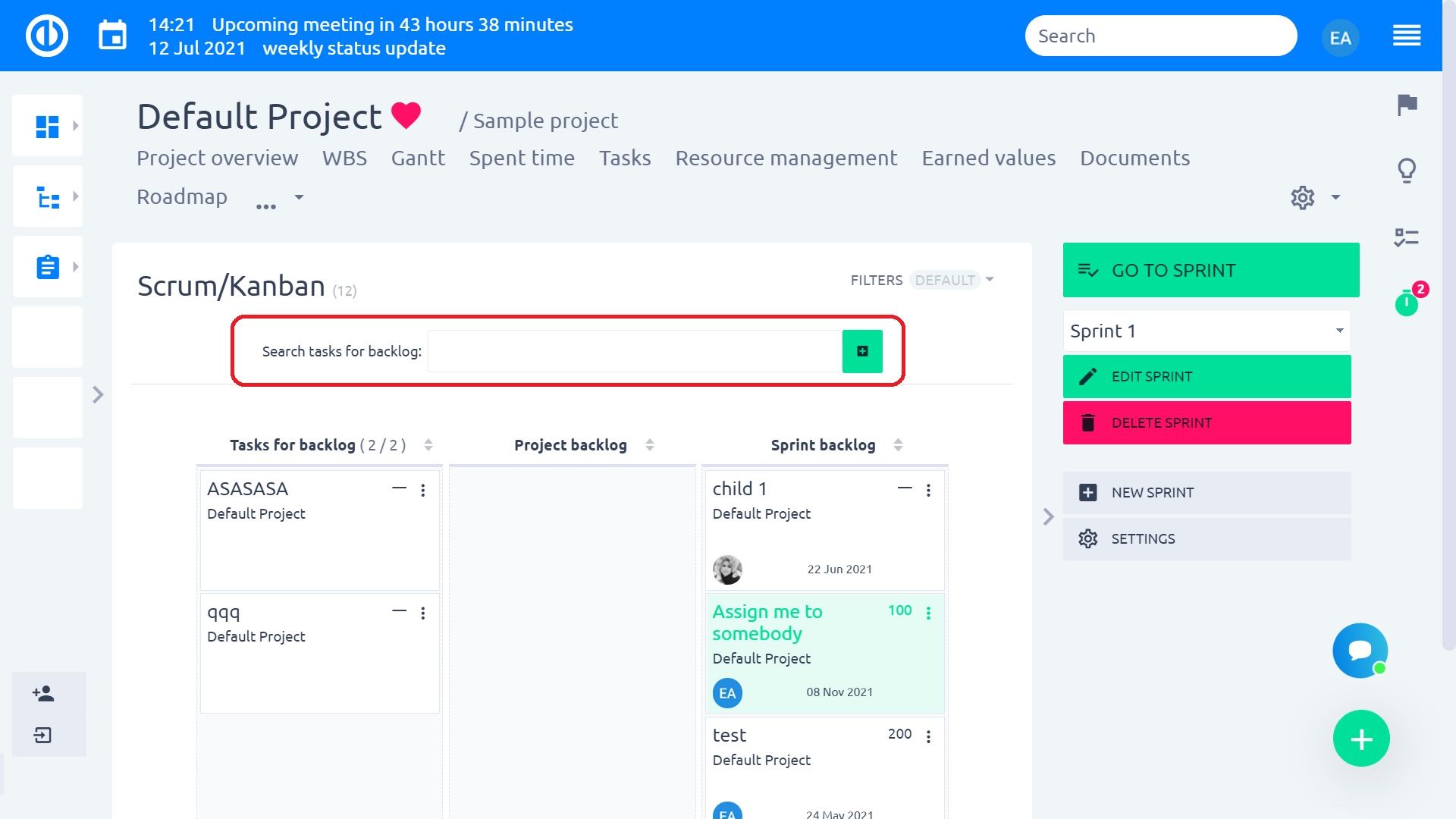Click the ASASASA task title
1456x819 pixels.
pyautogui.click(x=248, y=489)
